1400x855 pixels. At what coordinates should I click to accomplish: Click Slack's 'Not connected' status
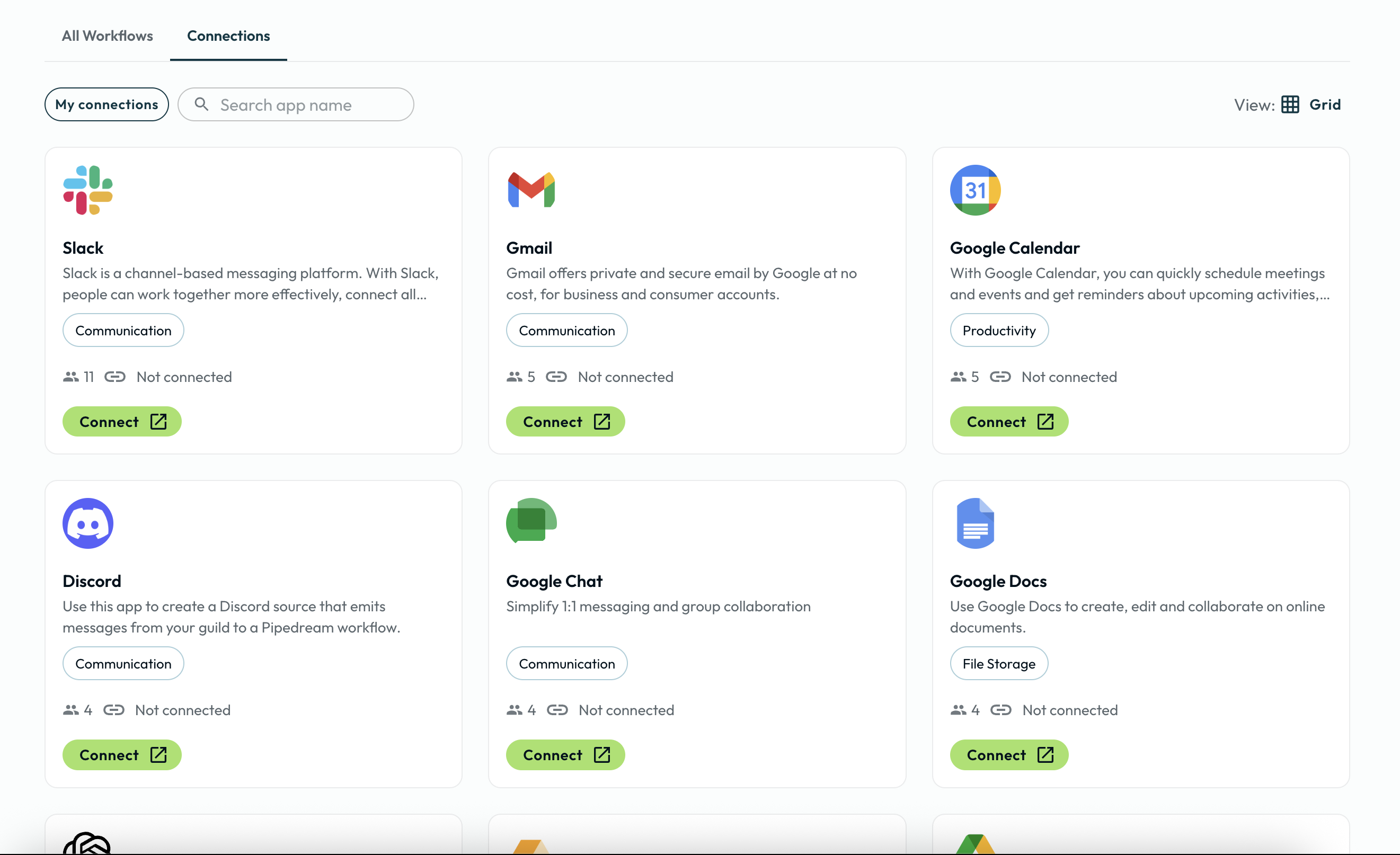184,377
